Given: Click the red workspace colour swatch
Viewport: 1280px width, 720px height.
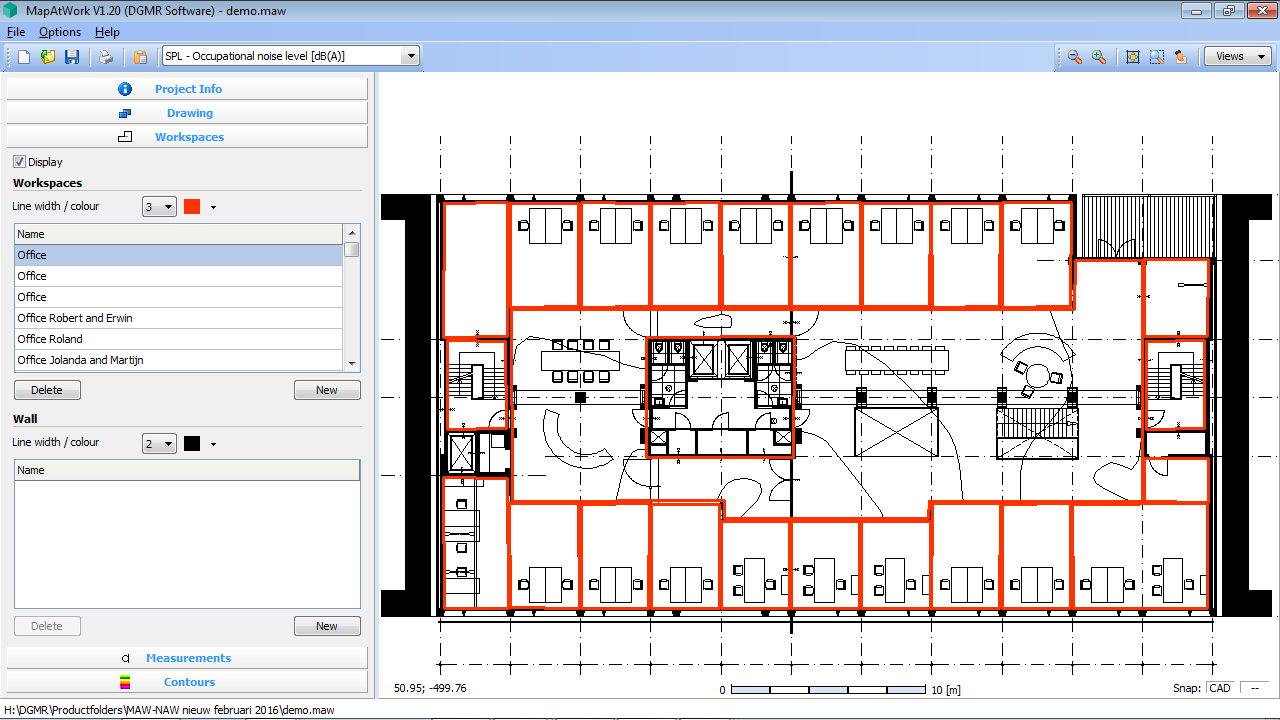Looking at the screenshot, I should [x=192, y=207].
